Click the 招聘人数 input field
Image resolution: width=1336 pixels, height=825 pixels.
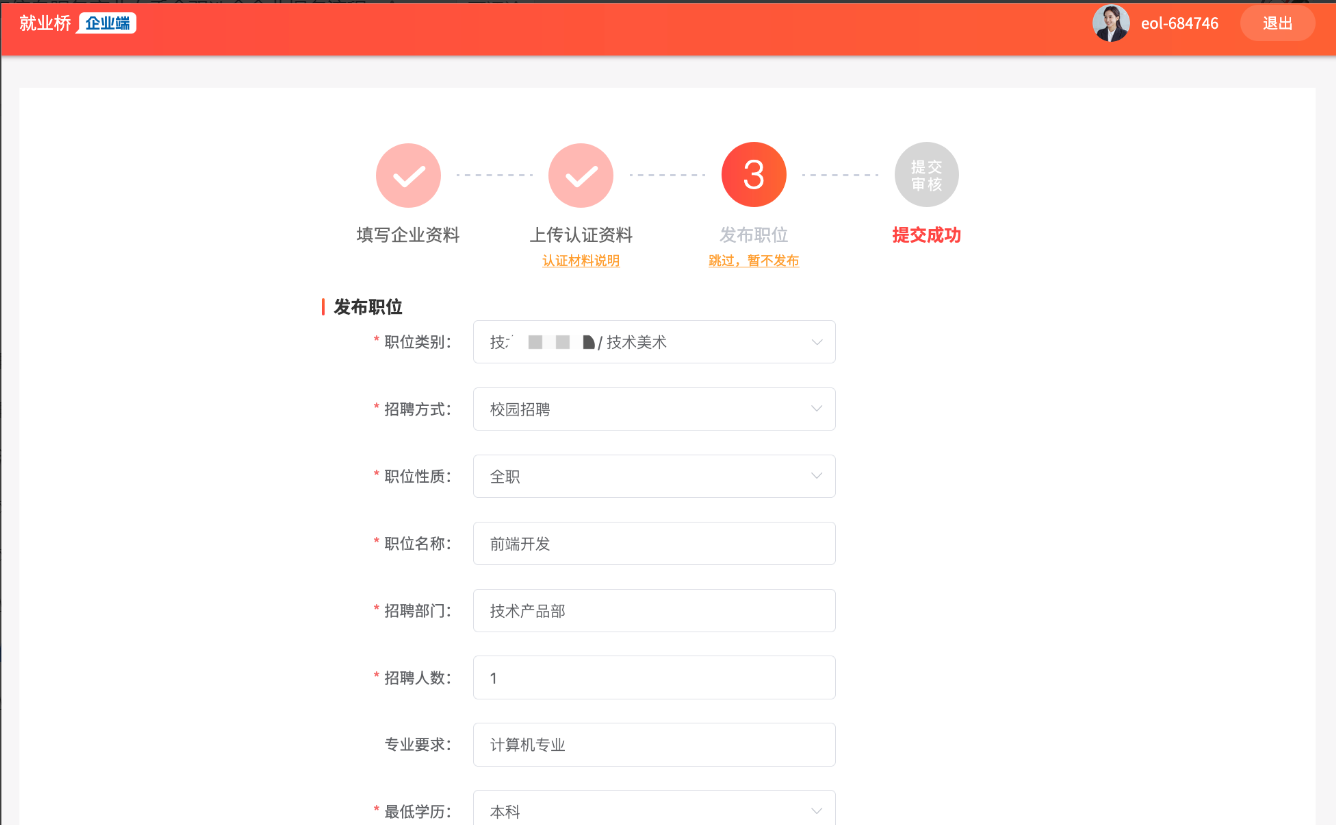[x=654, y=678]
